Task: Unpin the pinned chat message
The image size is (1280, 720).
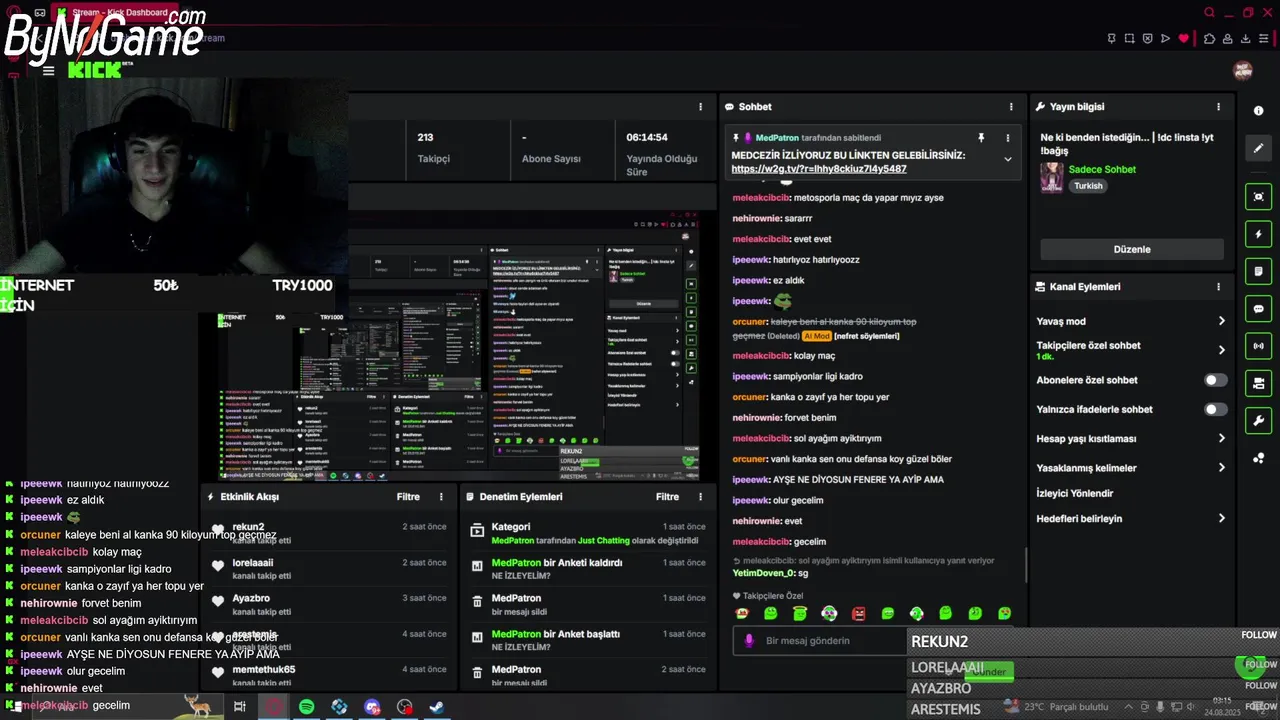Action: point(981,138)
